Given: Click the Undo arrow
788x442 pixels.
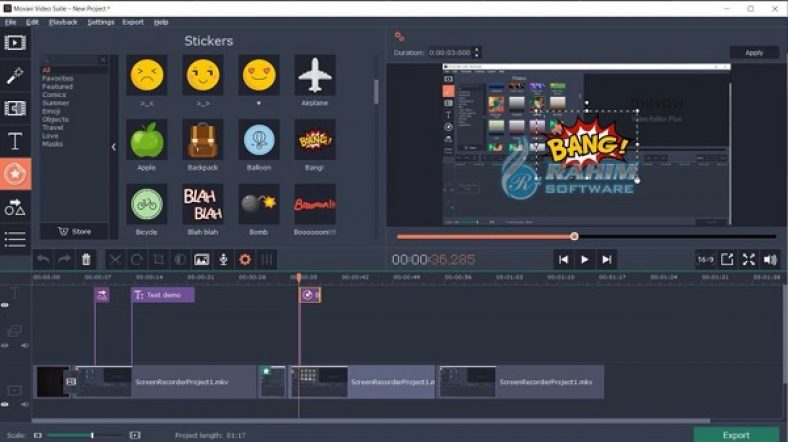Looking at the screenshot, I should [x=43, y=259].
